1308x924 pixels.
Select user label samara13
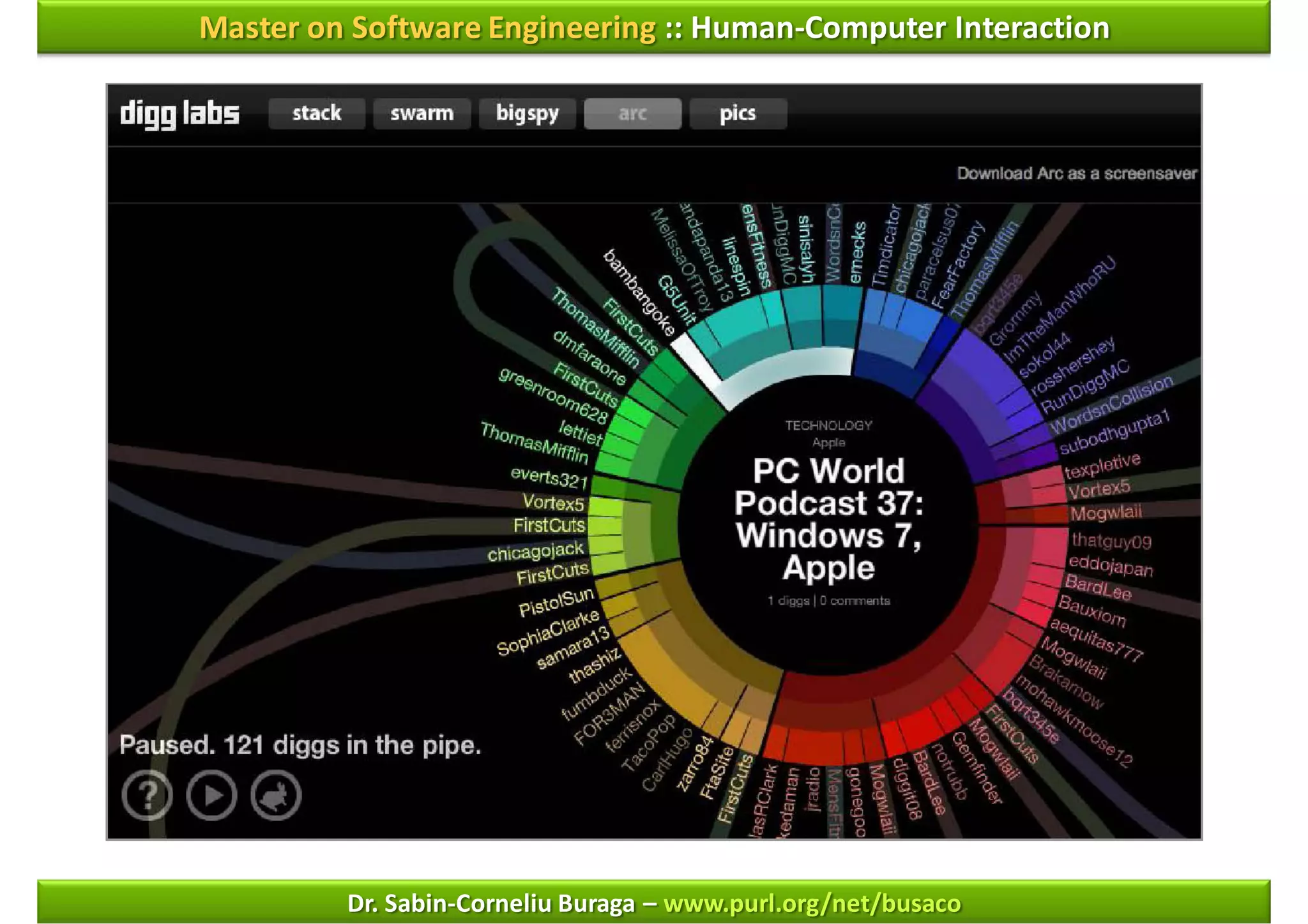tap(573, 648)
